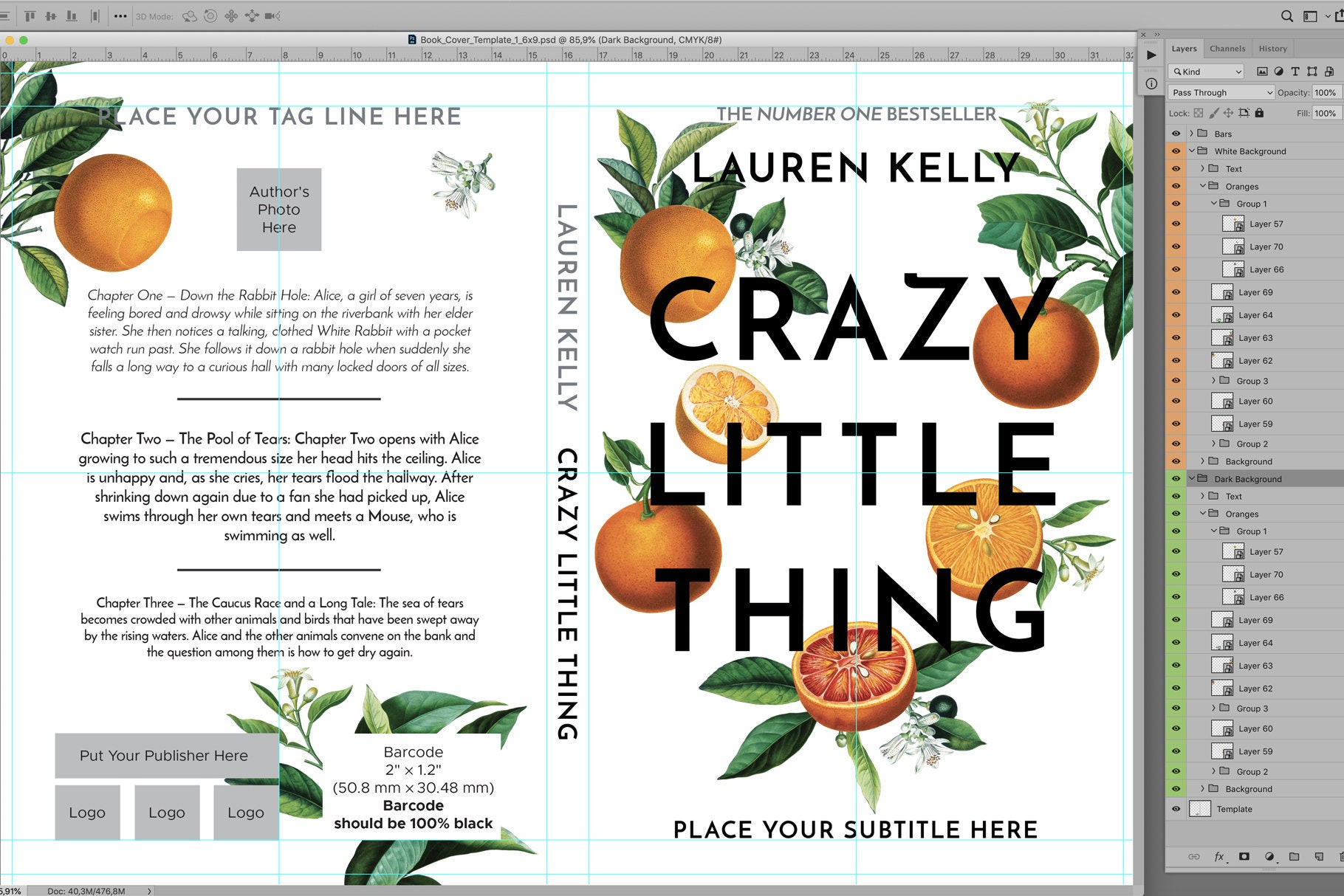Open the new adjustment layer icon
1344x896 pixels.
point(1269,857)
